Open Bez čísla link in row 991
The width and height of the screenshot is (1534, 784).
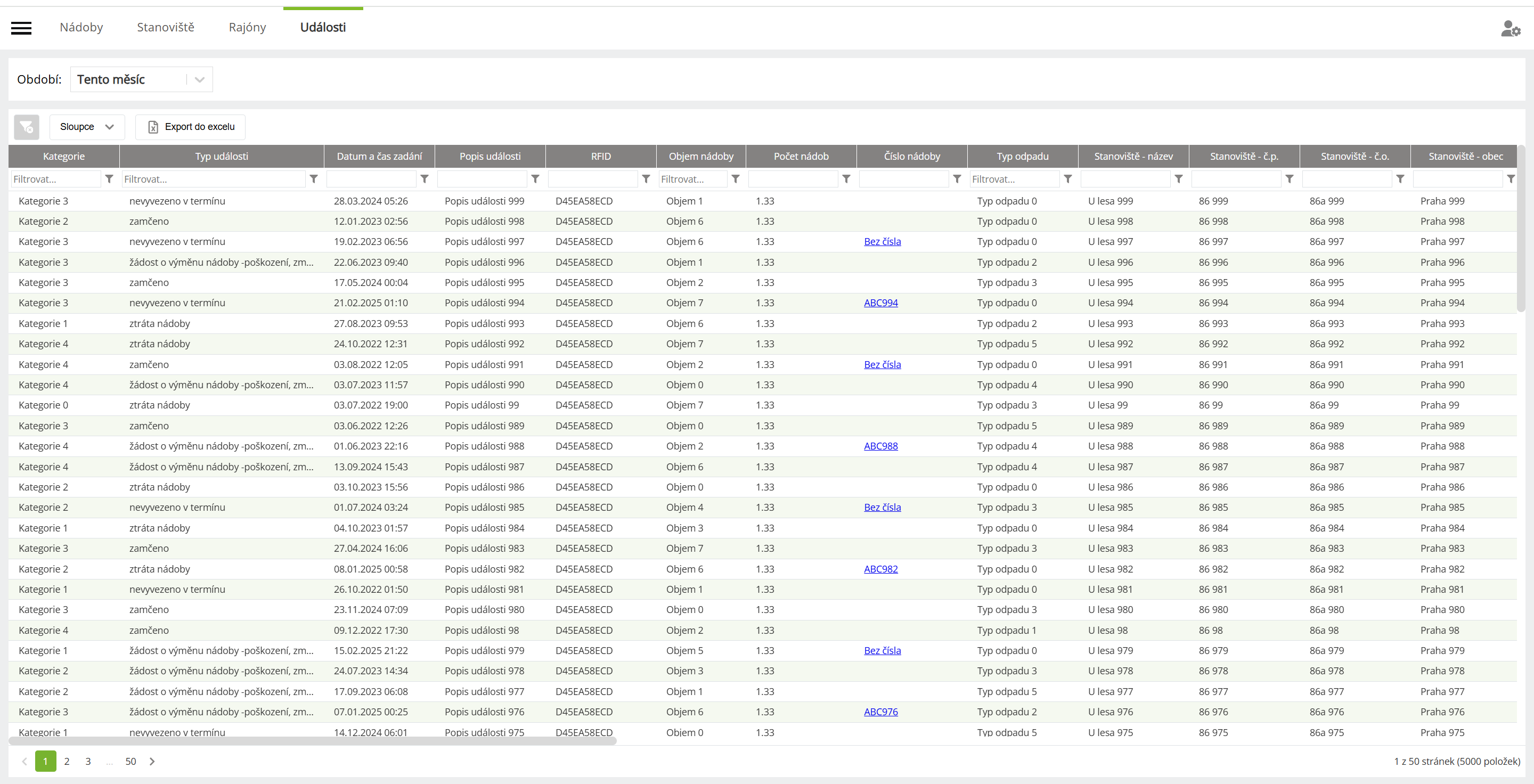pyautogui.click(x=882, y=364)
